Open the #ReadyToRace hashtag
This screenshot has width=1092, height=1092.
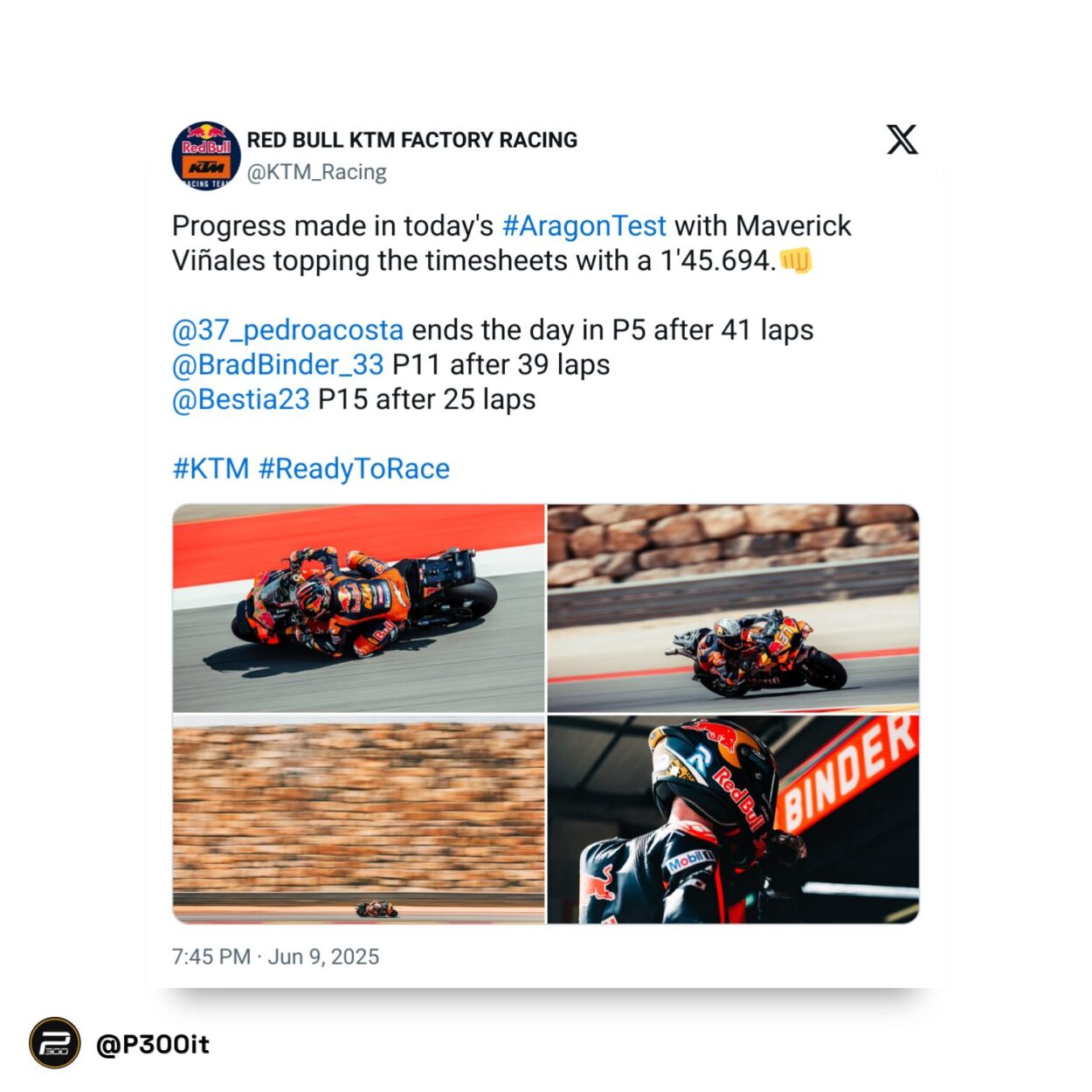(354, 468)
